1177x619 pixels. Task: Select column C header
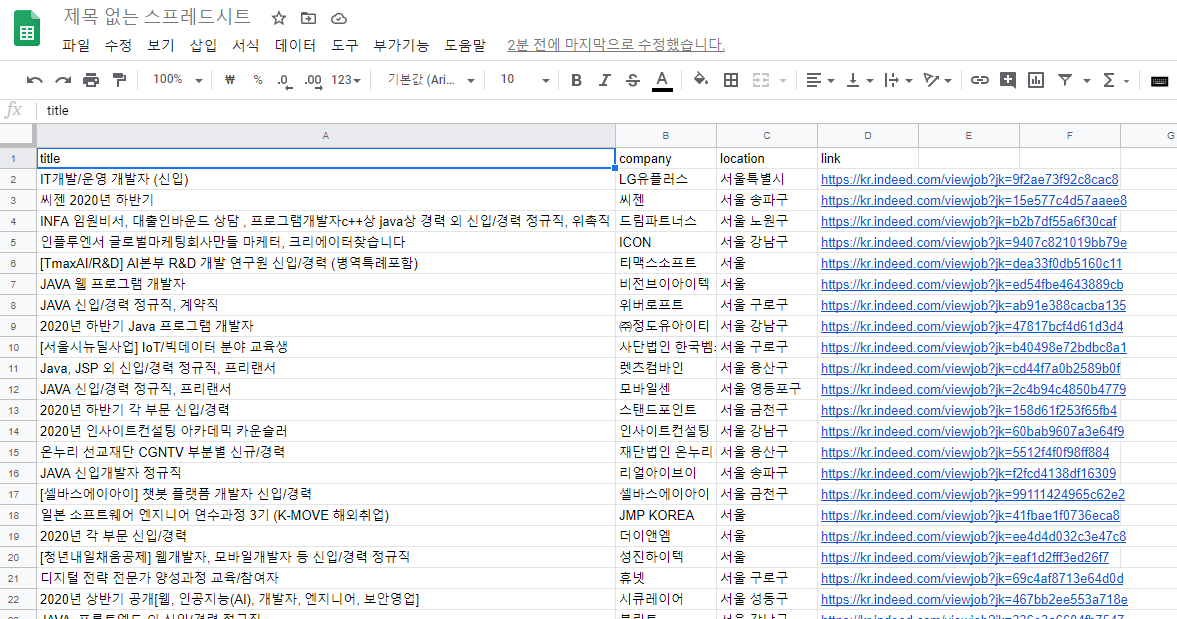[x=766, y=136]
